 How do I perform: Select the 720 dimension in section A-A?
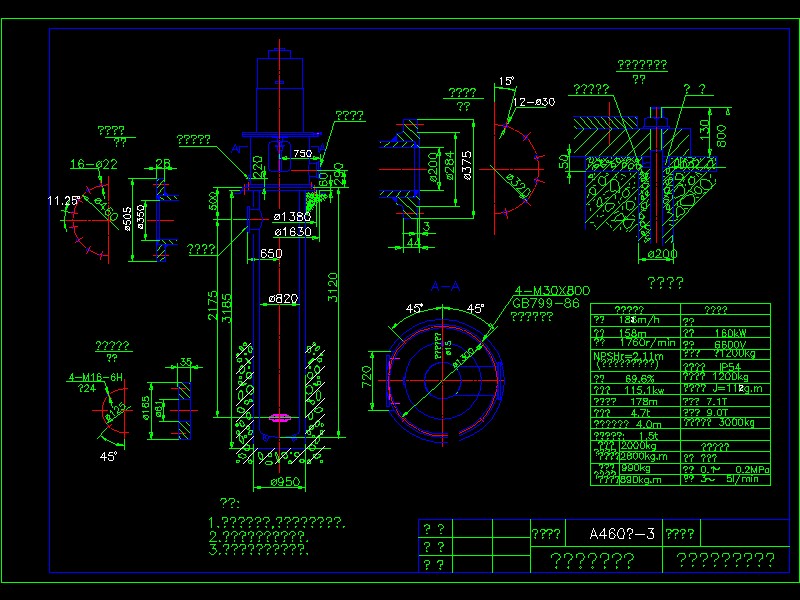pyautogui.click(x=367, y=377)
